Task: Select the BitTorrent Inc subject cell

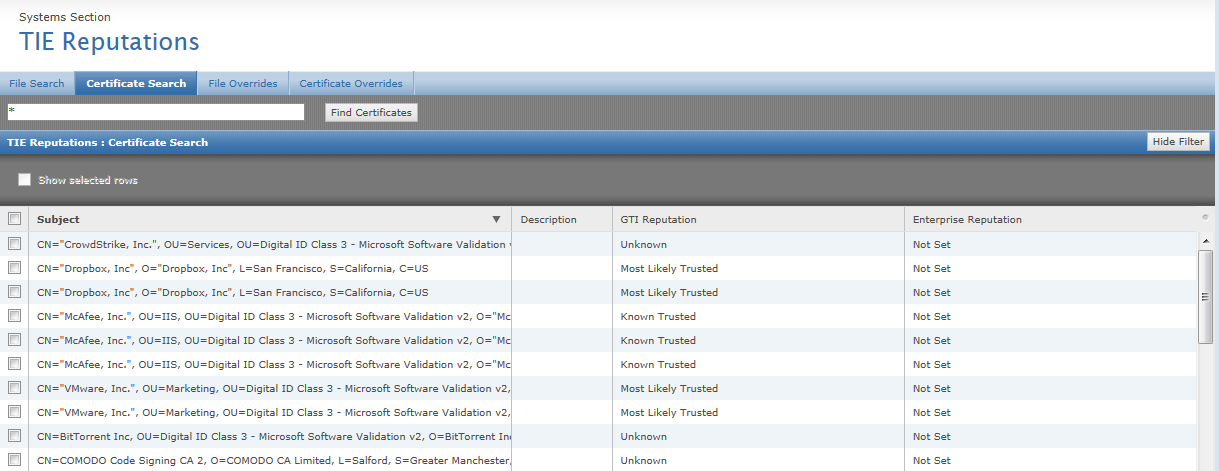Action: pyautogui.click(x=270, y=436)
